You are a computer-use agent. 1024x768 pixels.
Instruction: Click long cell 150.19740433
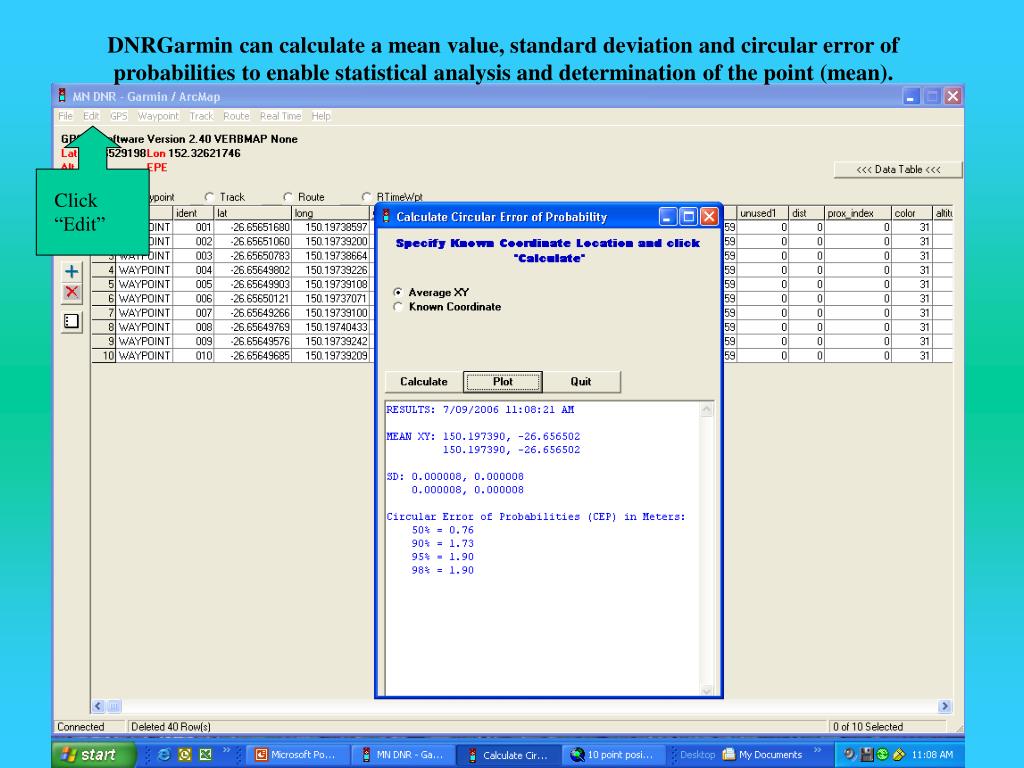click(x=331, y=327)
